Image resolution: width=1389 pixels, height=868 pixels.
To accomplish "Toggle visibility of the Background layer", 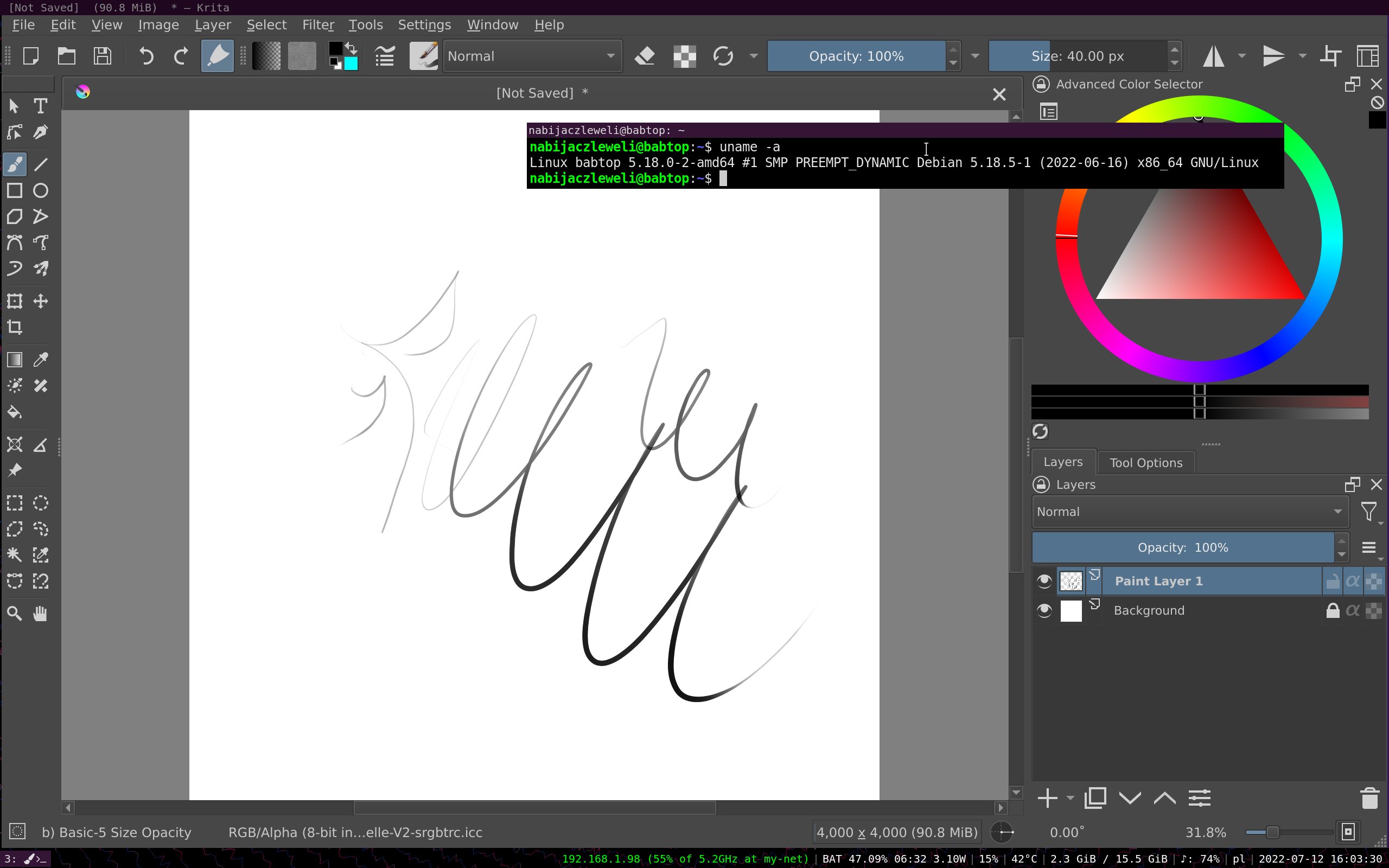I will (1044, 610).
